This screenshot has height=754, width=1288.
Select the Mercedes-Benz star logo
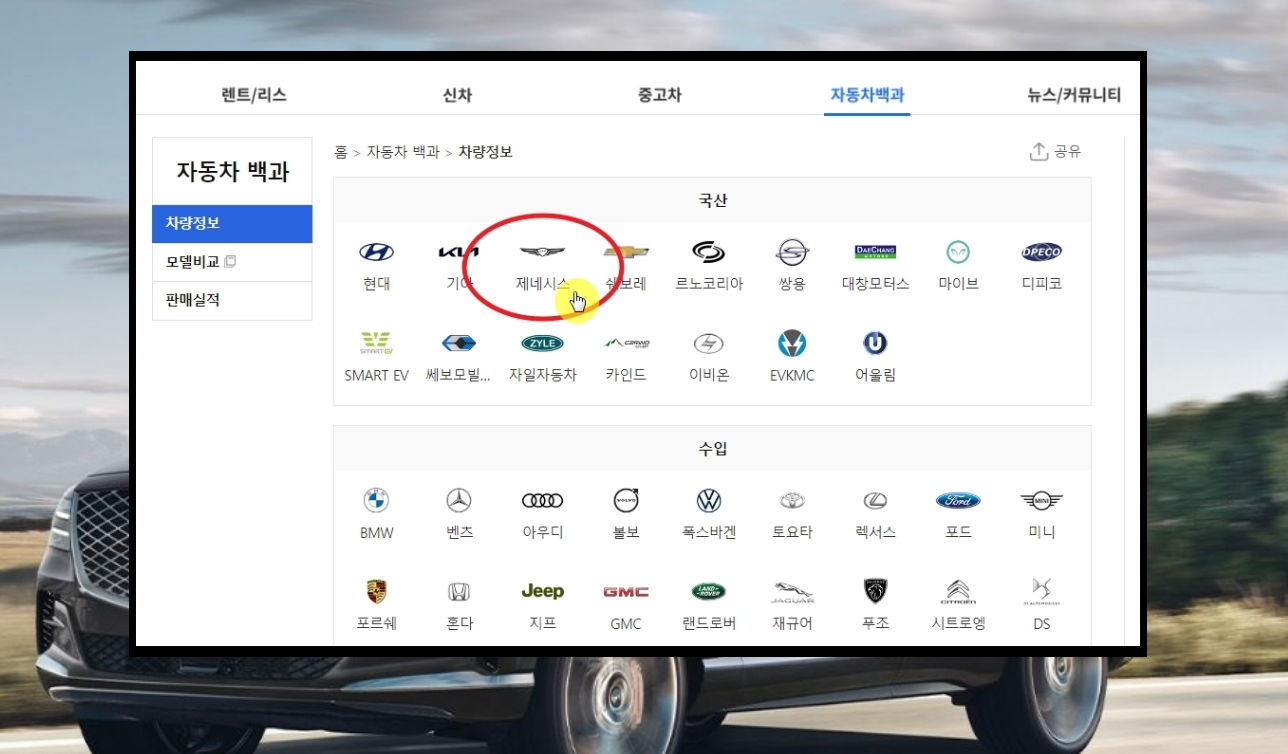click(x=459, y=500)
